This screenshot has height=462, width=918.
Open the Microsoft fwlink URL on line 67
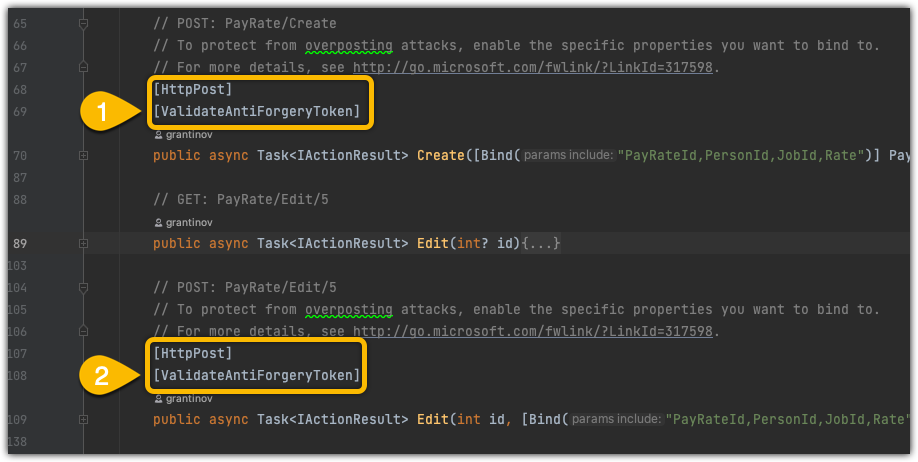click(533, 67)
